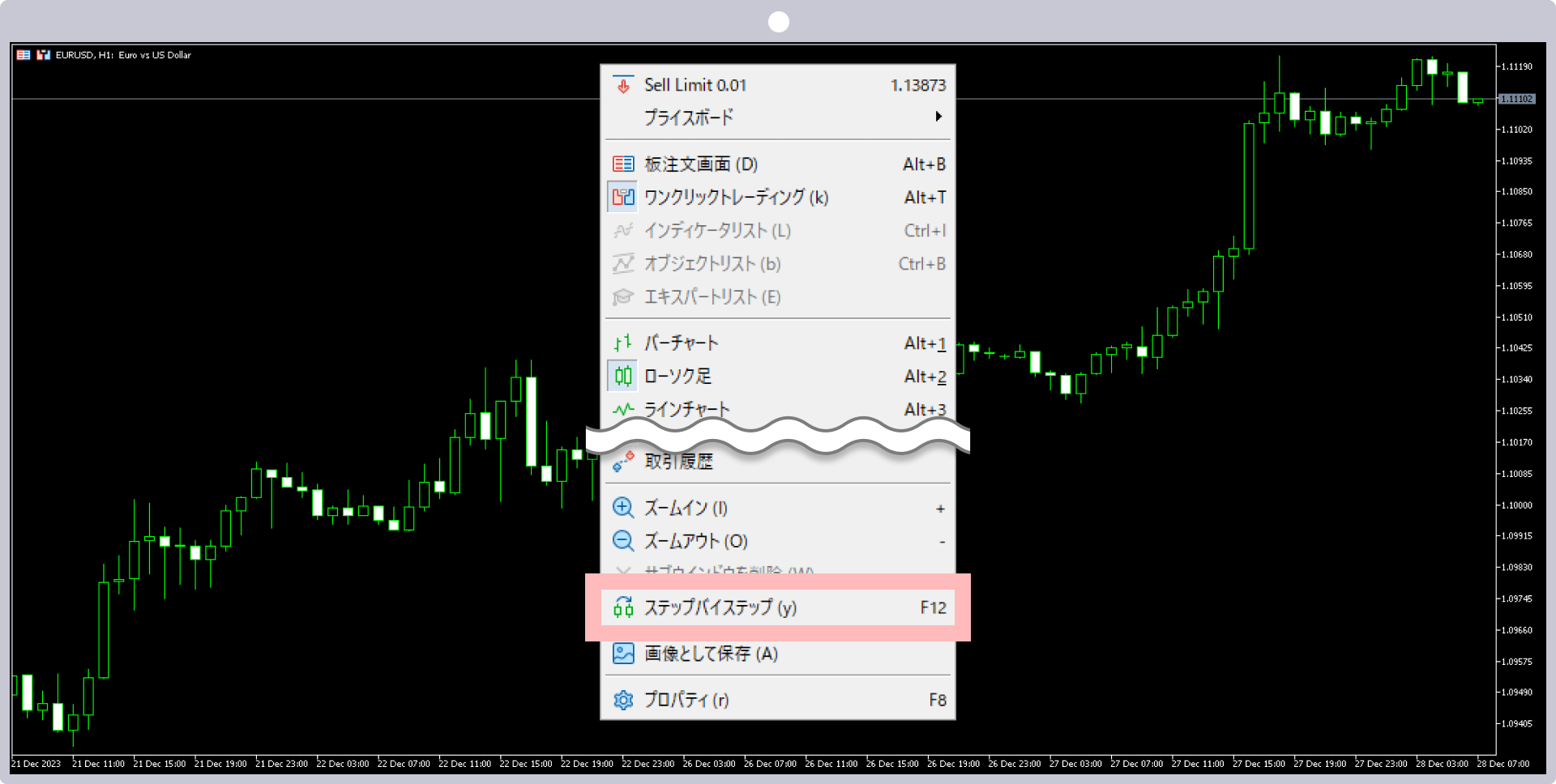Screen dimensions: 1556x784
Task: Click the Step by Step candle icon
Action: (623, 607)
